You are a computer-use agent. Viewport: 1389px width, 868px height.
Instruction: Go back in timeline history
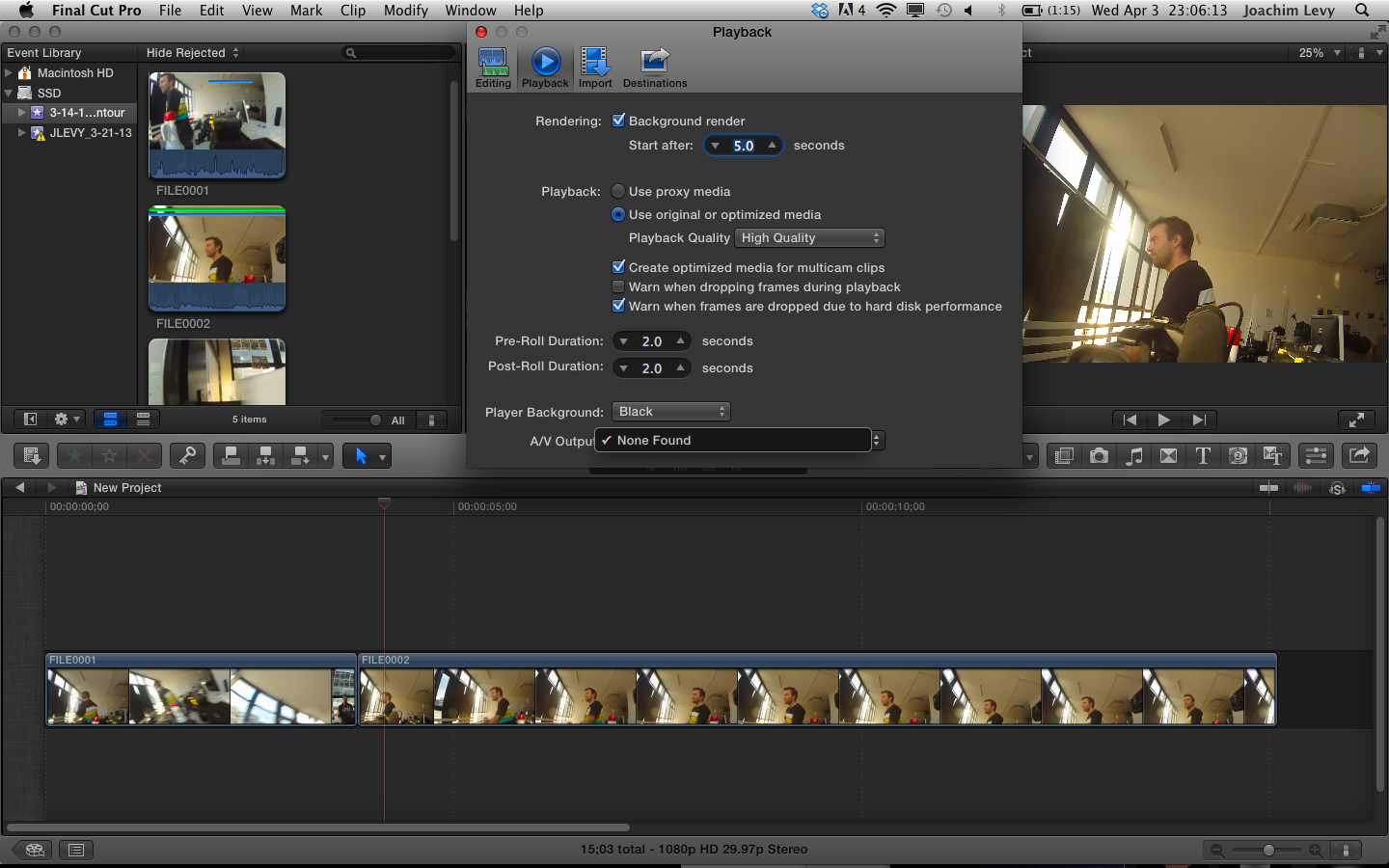(x=20, y=488)
